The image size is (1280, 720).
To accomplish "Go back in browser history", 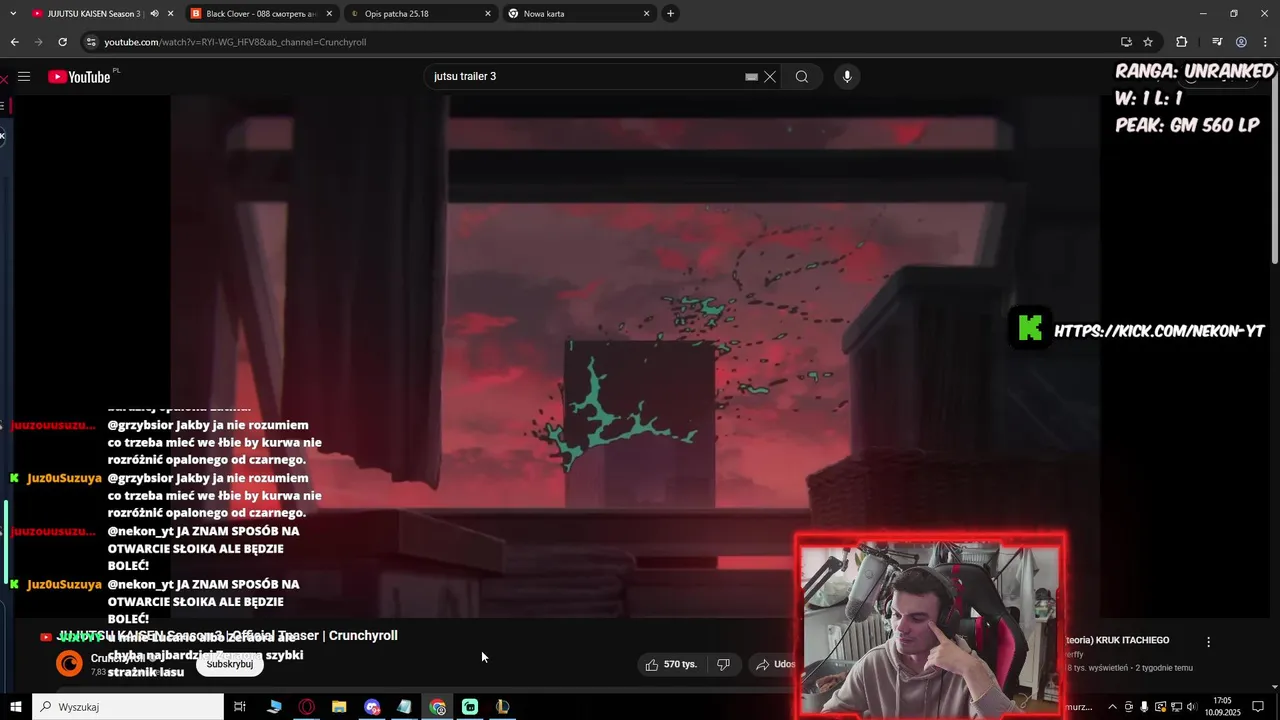I will click(14, 42).
